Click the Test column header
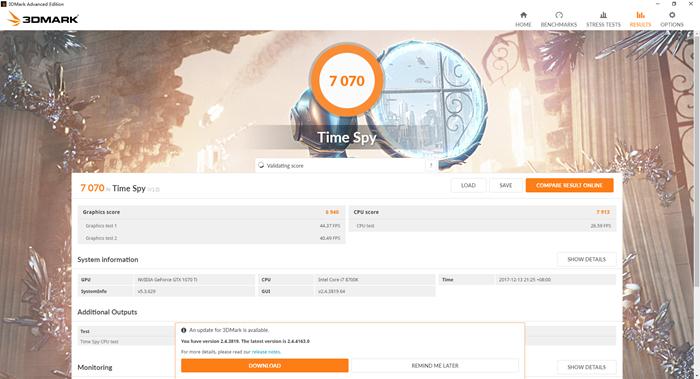Image resolution: width=700 pixels, height=379 pixels. pyautogui.click(x=85, y=331)
